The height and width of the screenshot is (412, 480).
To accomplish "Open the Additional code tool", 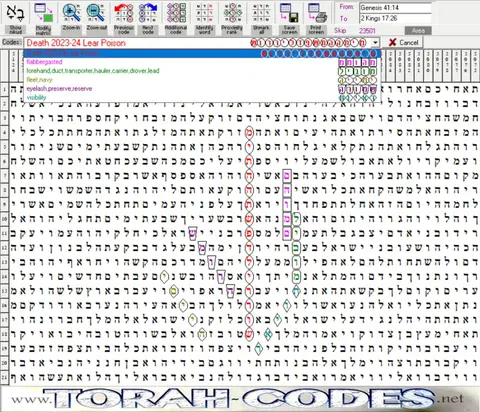I will pyautogui.click(x=176, y=18).
